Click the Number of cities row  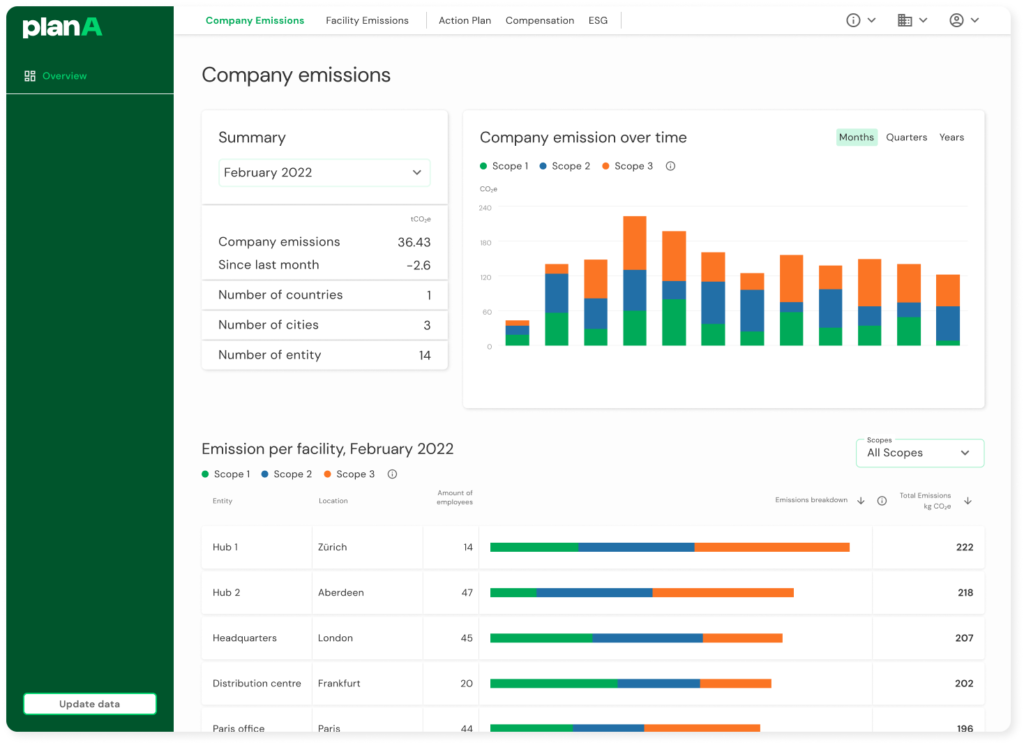(x=325, y=325)
